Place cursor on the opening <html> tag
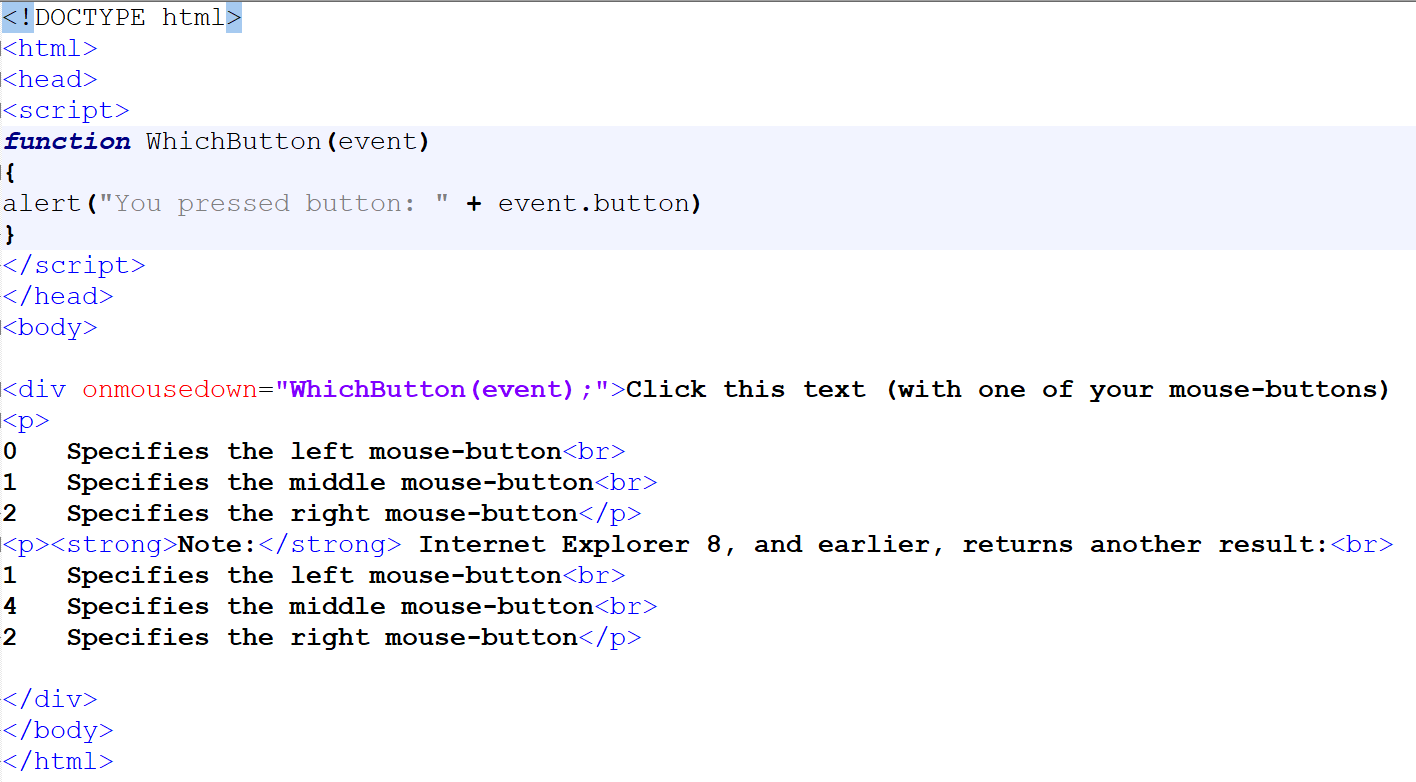Image resolution: width=1416 pixels, height=782 pixels. click(50, 49)
